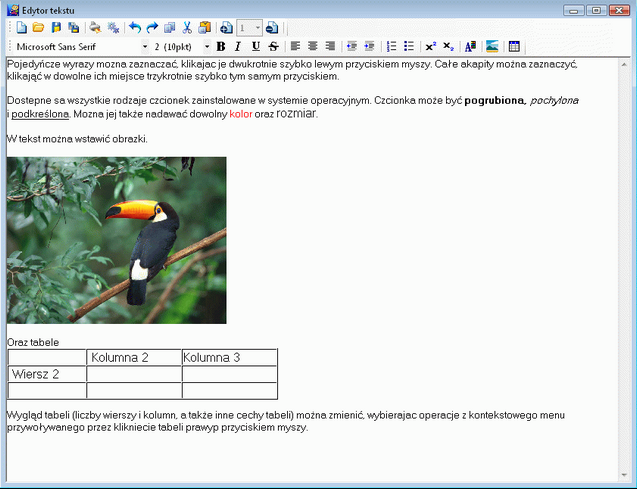The image size is (637, 489).
Task: Minimize the Edytor tekstu window
Action: click(x=574, y=10)
